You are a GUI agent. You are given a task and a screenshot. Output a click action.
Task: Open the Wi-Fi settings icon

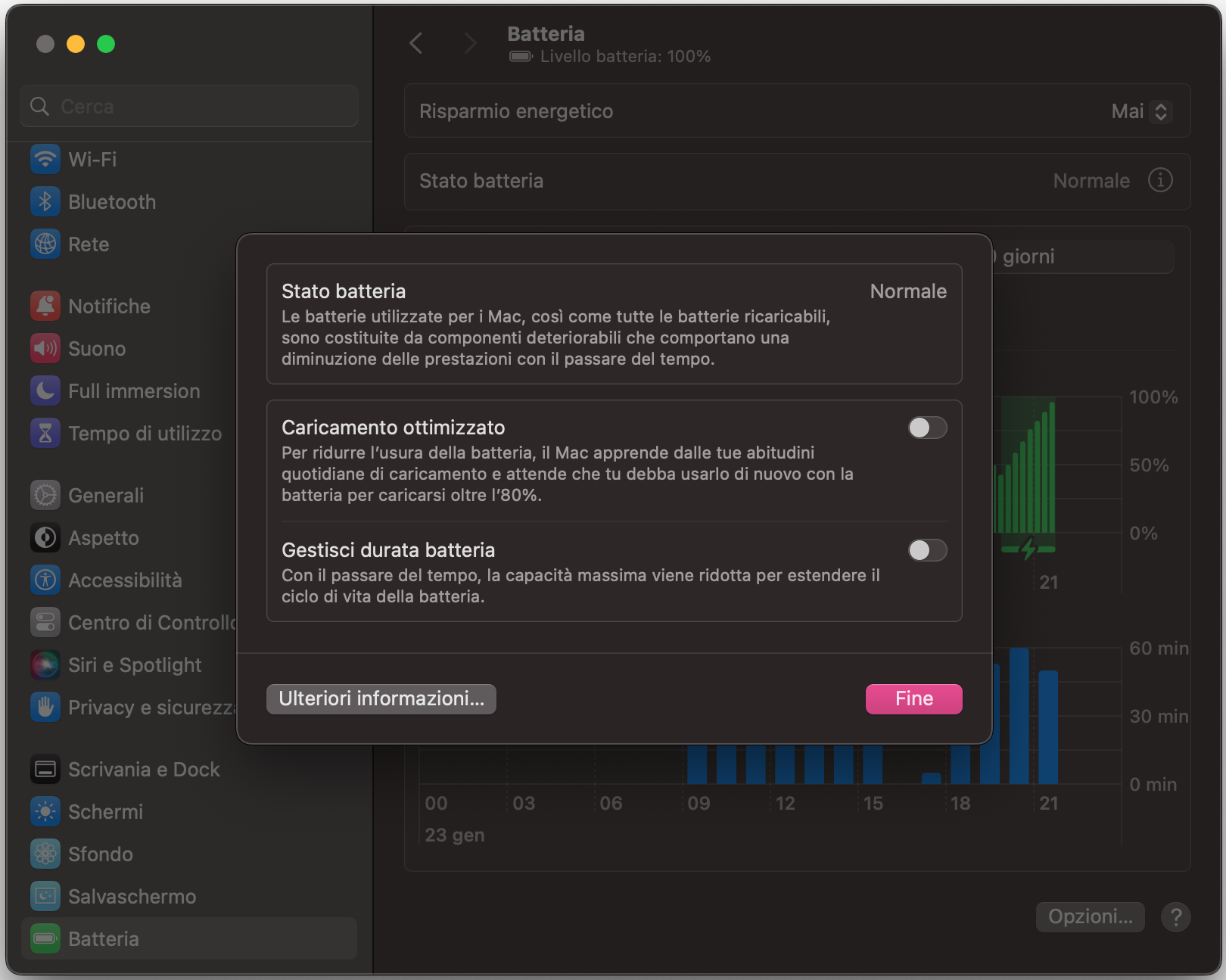[x=45, y=160]
